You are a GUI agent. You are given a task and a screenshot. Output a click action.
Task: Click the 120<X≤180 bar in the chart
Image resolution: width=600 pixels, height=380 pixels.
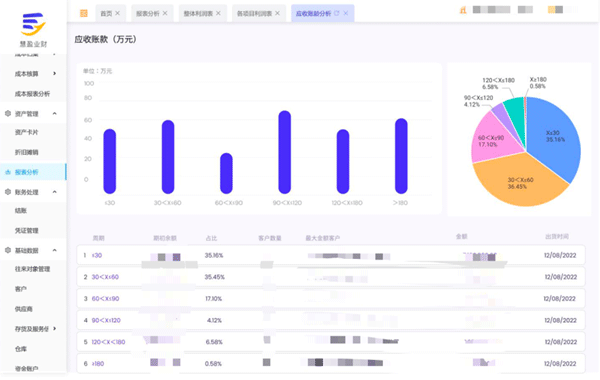click(x=343, y=161)
